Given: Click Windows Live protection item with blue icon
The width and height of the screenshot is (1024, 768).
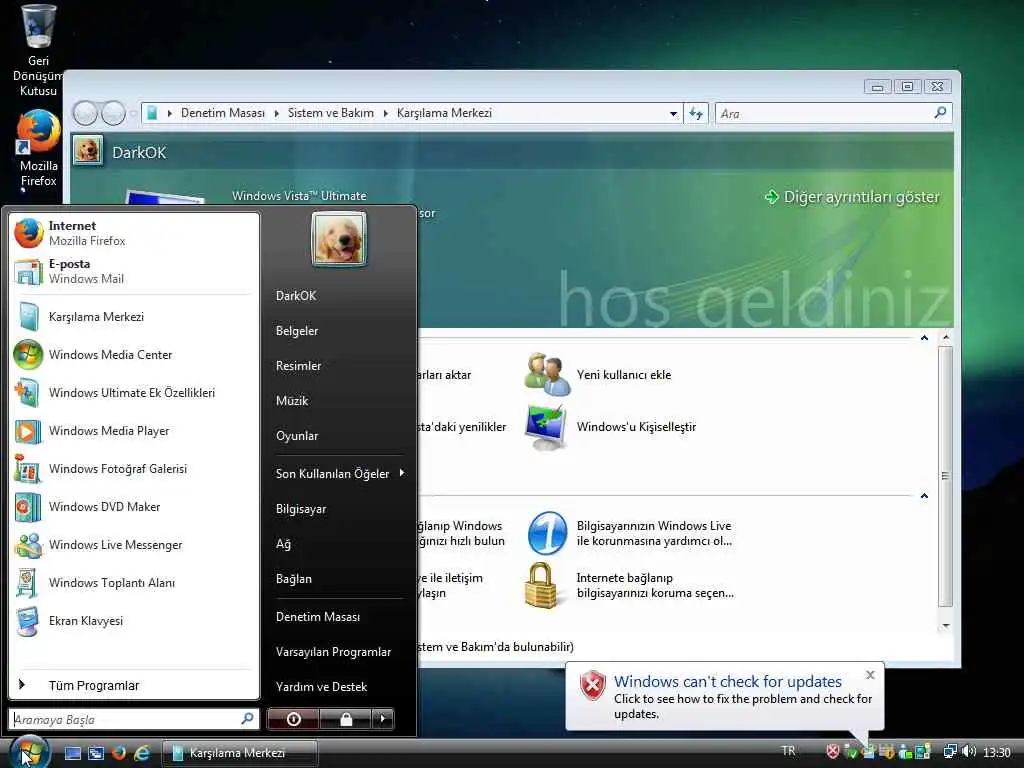Looking at the screenshot, I should 630,534.
